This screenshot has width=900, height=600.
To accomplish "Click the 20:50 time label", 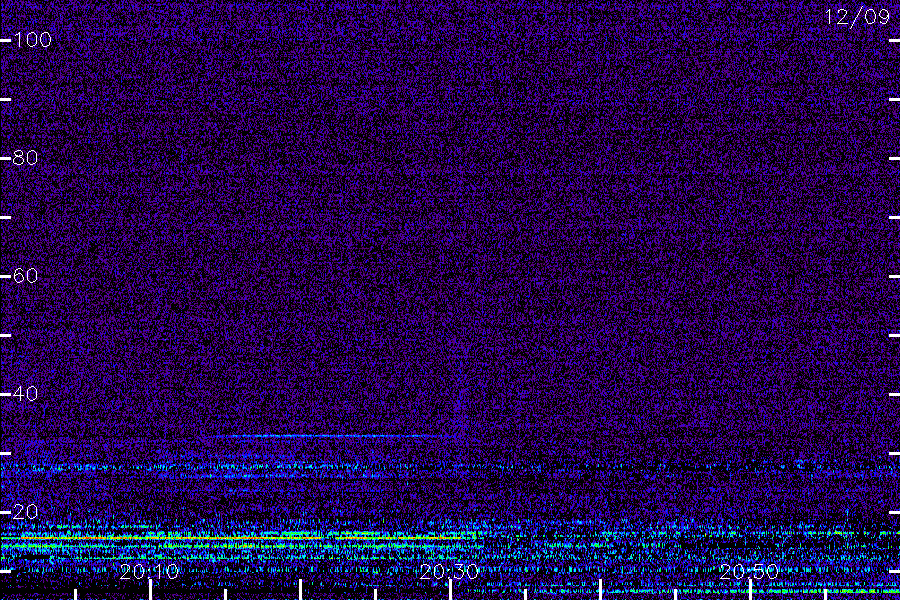I will 748,572.
